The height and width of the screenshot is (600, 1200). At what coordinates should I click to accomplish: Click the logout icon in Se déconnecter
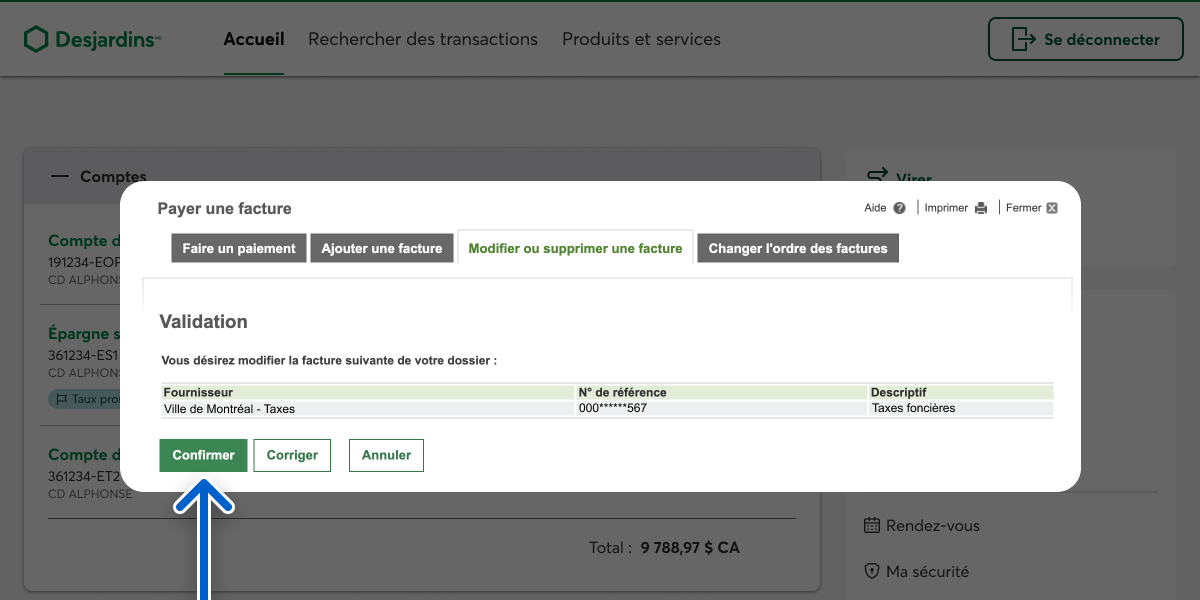tap(1023, 40)
